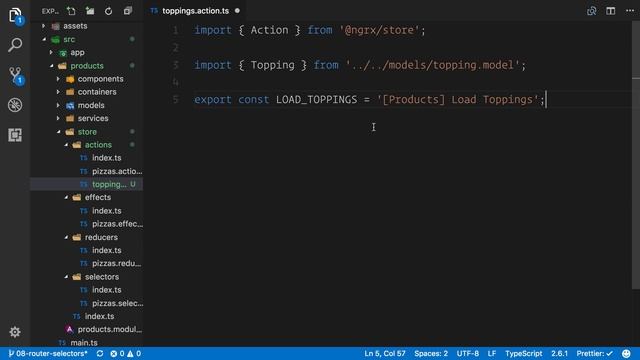Image resolution: width=640 pixels, height=360 pixels.
Task: Click the Prettier status indicator
Action: coord(594,353)
